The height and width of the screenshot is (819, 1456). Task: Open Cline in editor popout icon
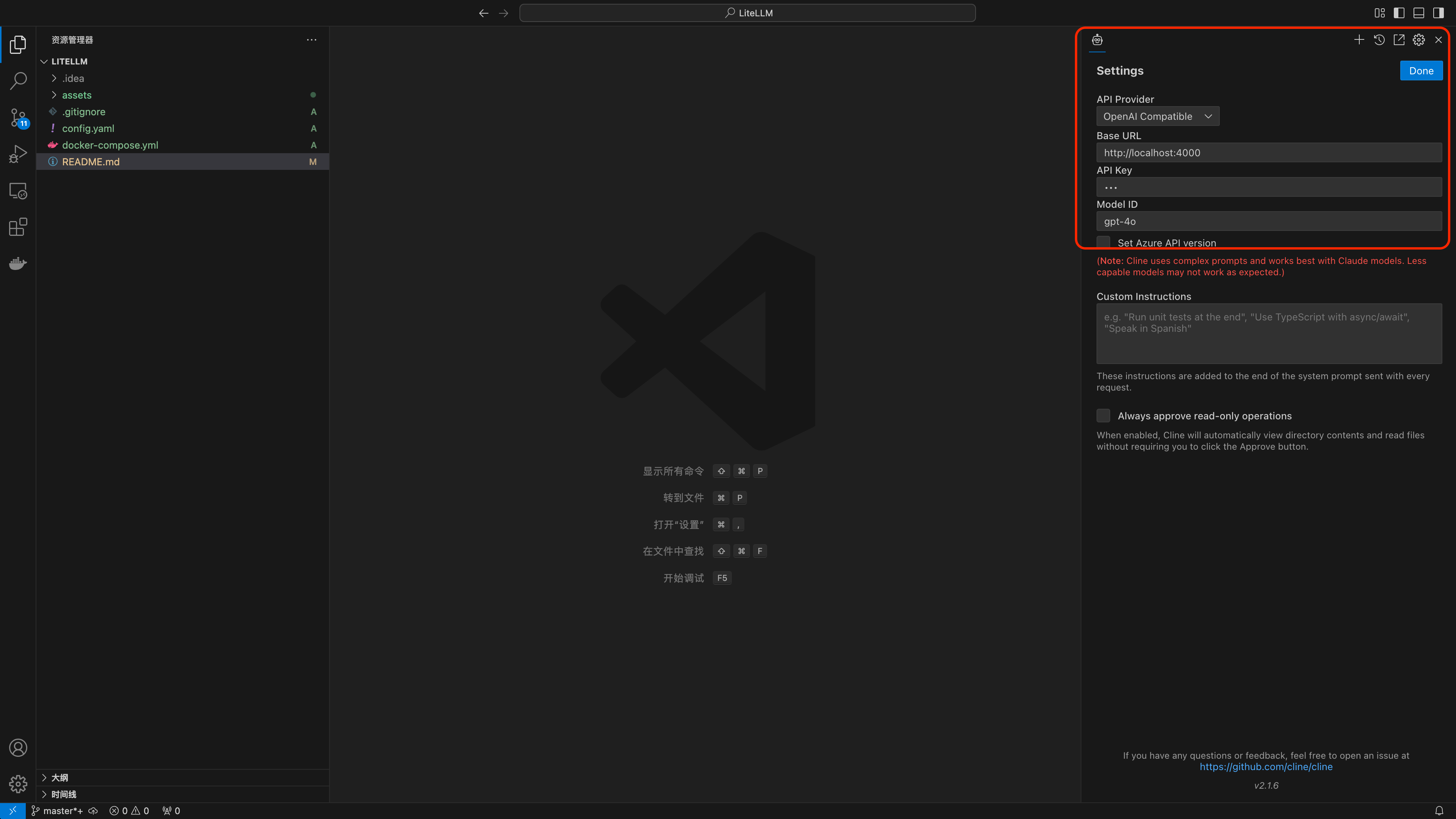[1399, 39]
